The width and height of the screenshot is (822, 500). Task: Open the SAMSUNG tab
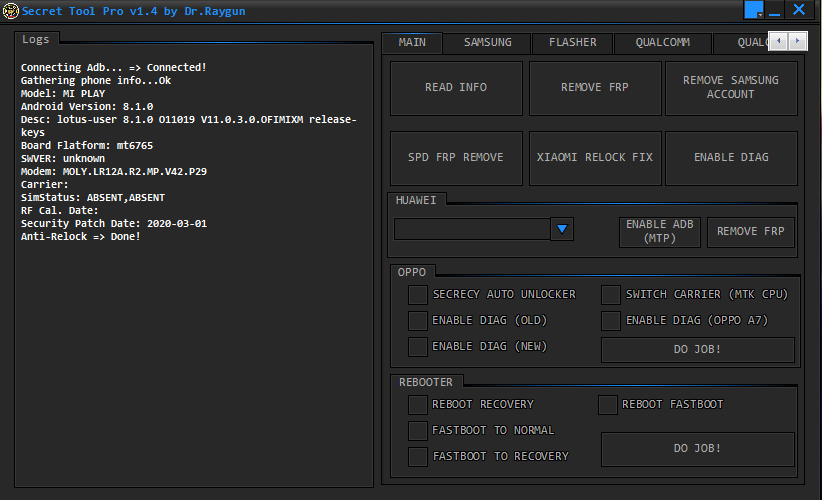point(488,42)
